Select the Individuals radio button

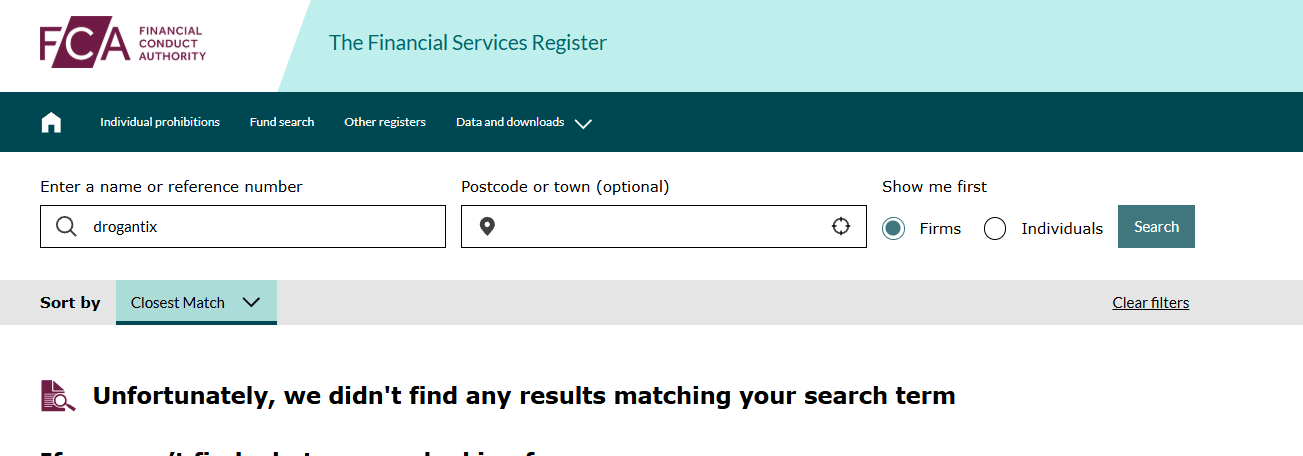pyautogui.click(x=995, y=229)
